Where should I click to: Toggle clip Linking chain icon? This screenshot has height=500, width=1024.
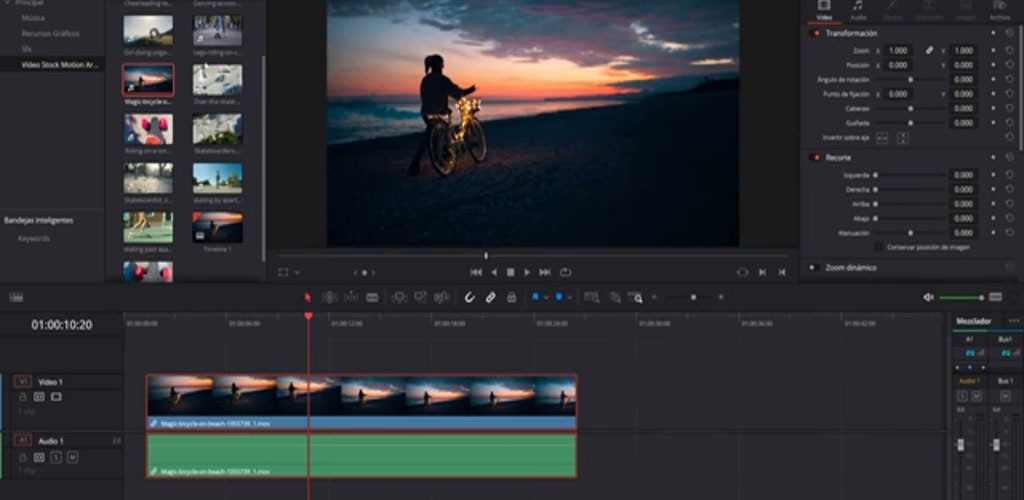point(491,297)
